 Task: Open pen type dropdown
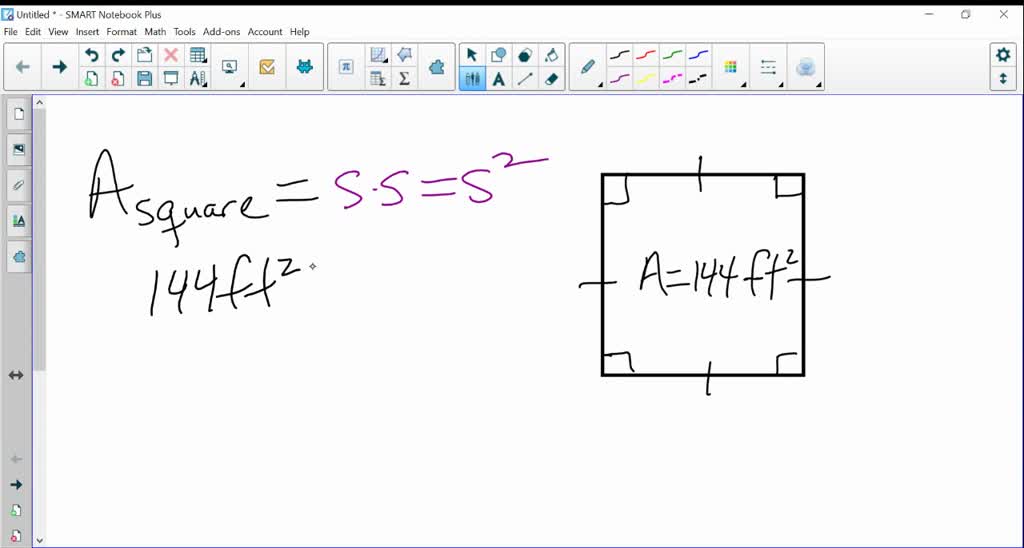coord(588,67)
